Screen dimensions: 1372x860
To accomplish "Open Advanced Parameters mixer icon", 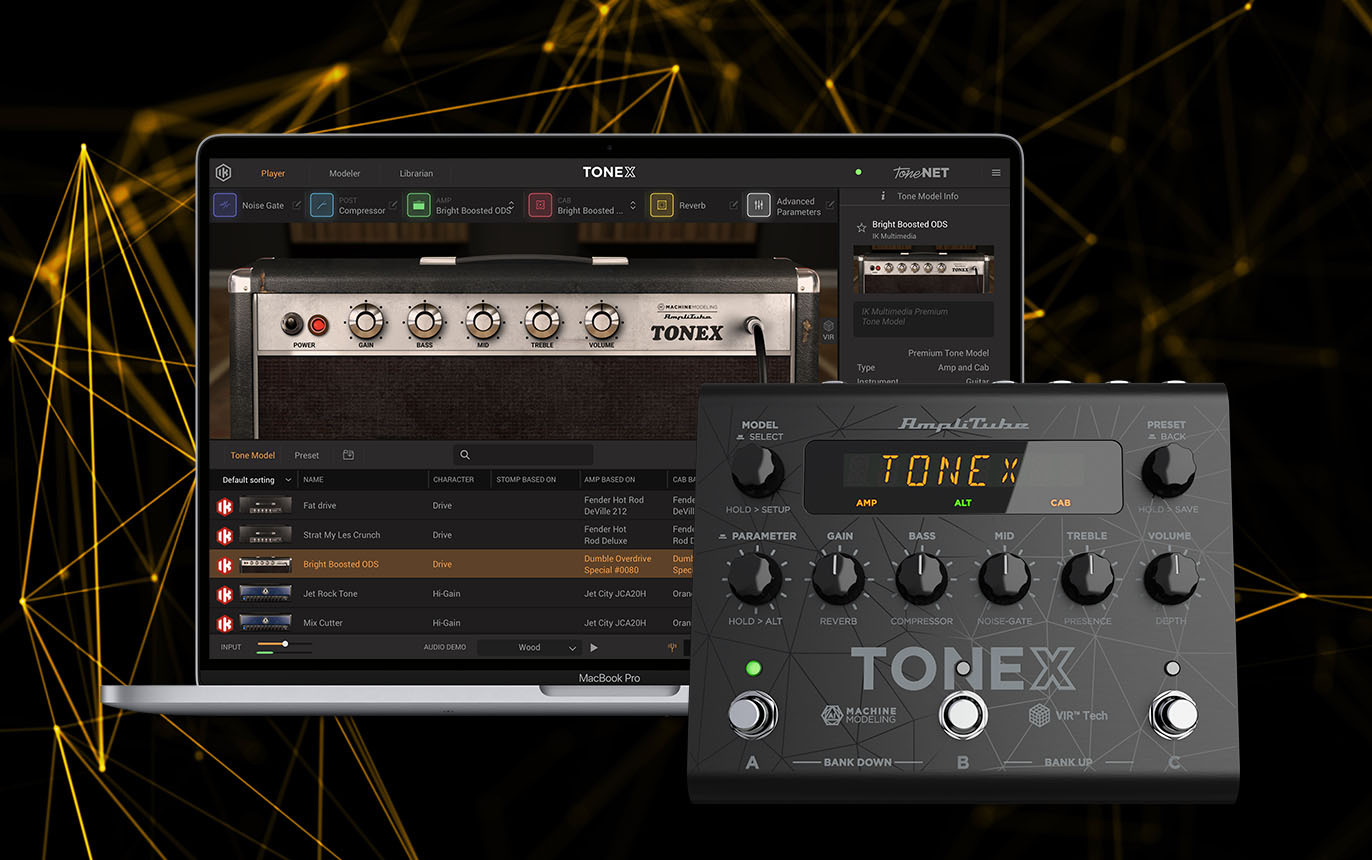I will click(759, 205).
